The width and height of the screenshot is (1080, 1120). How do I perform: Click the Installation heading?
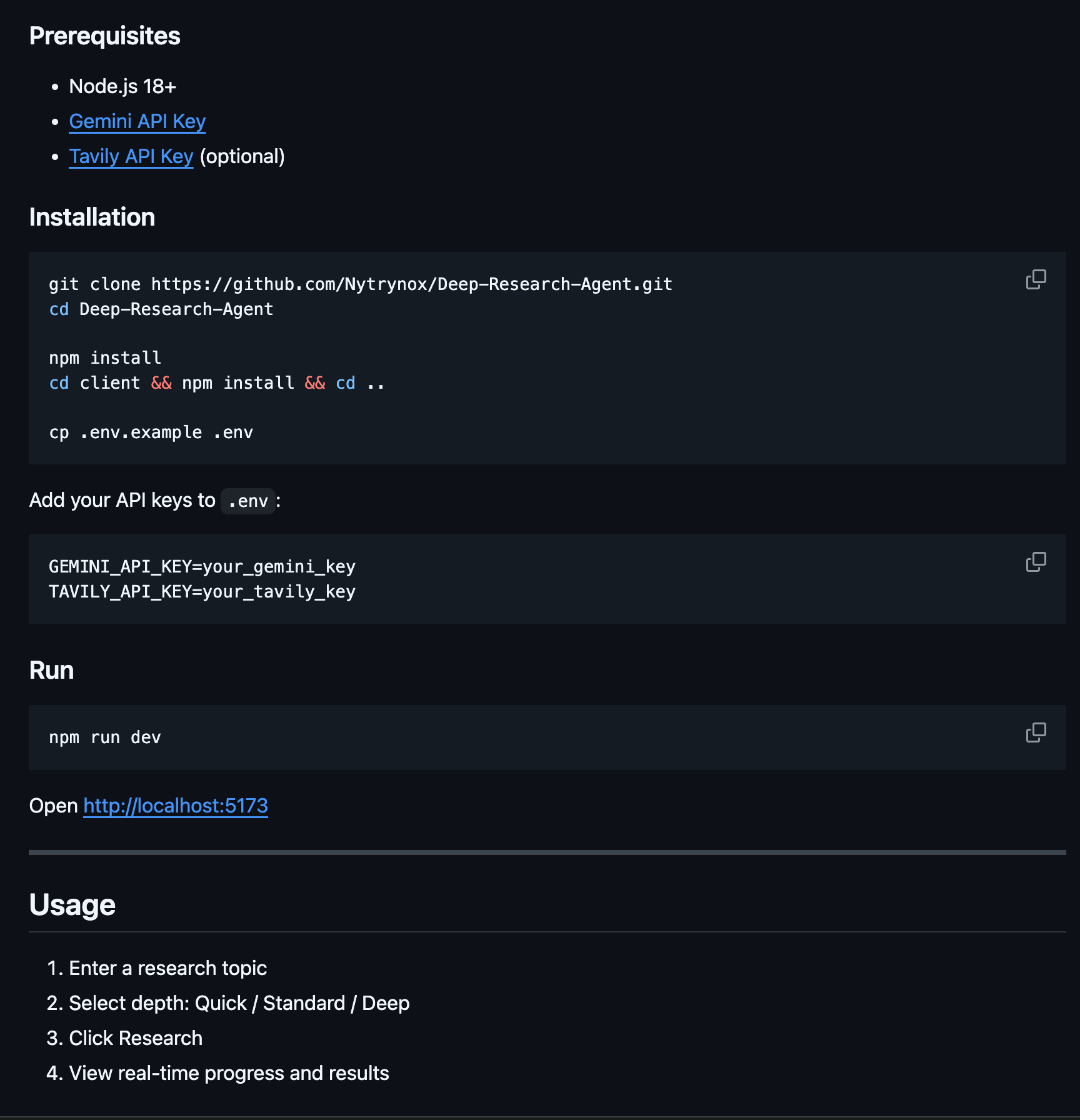pos(92,217)
